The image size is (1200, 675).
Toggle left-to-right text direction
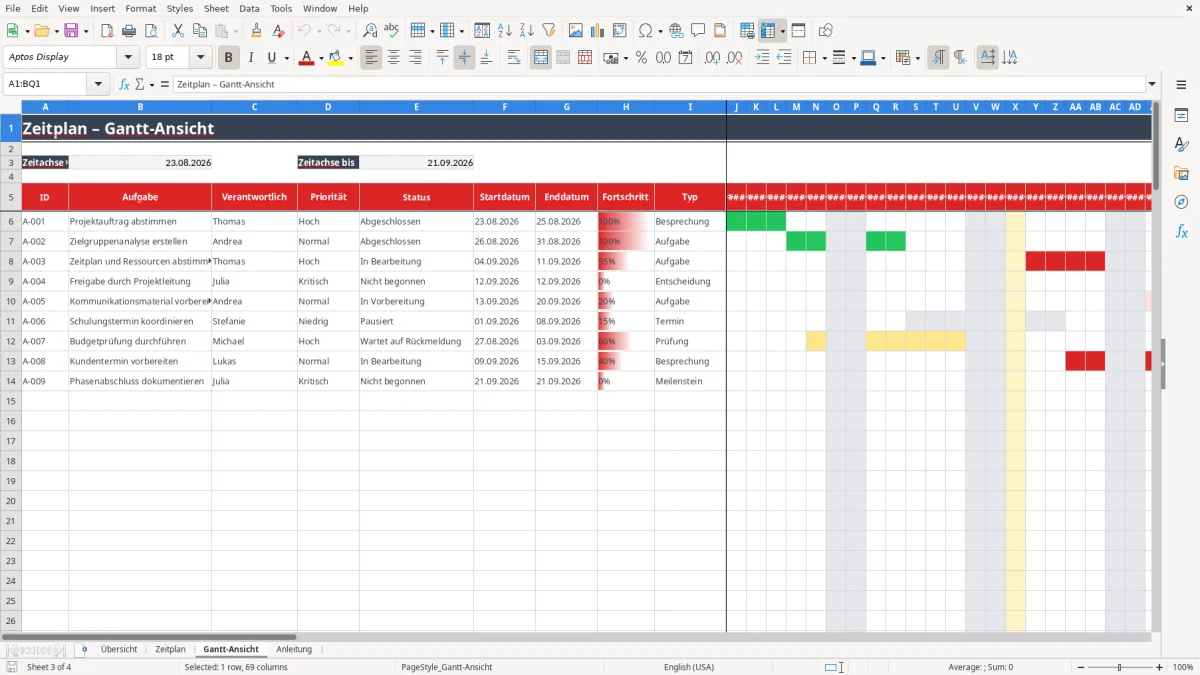[x=938, y=58]
